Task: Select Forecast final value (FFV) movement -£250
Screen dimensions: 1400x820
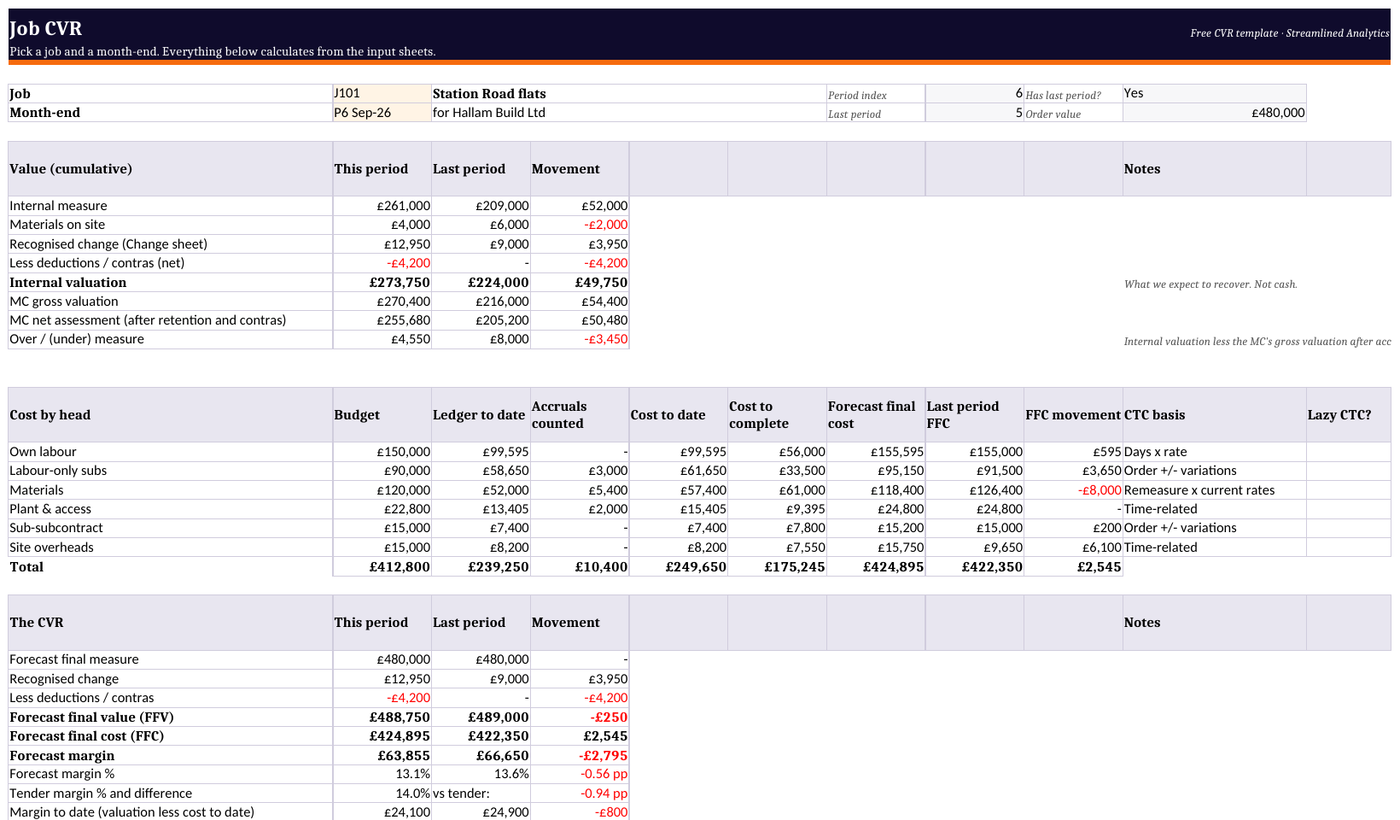Action: pos(579,717)
